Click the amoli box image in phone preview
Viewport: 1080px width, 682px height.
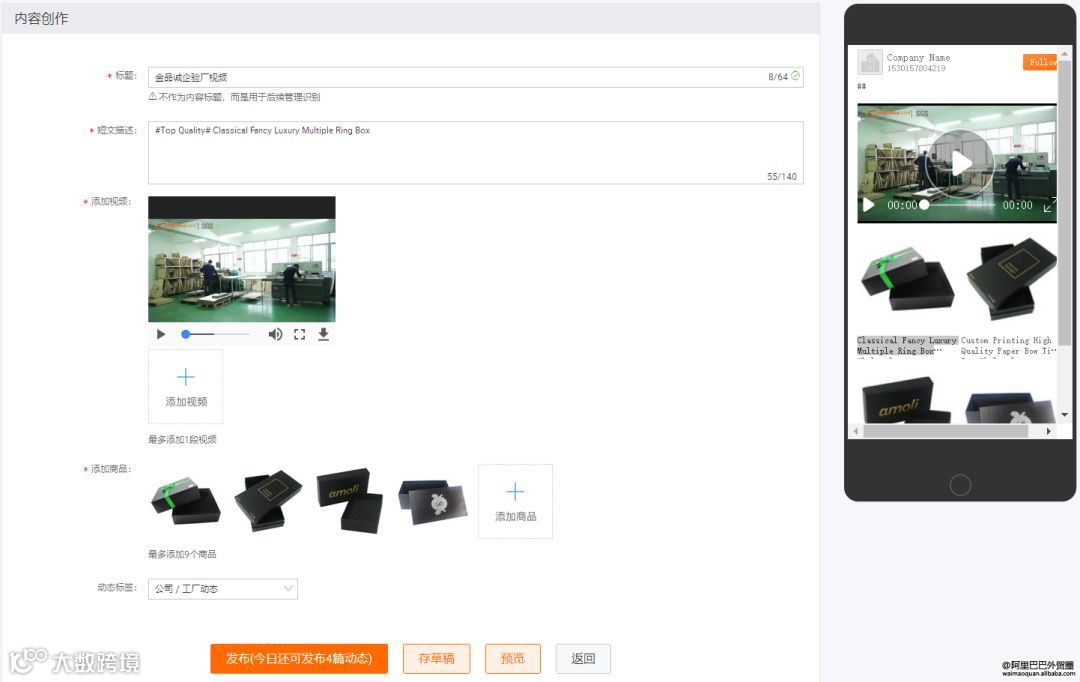tap(906, 399)
